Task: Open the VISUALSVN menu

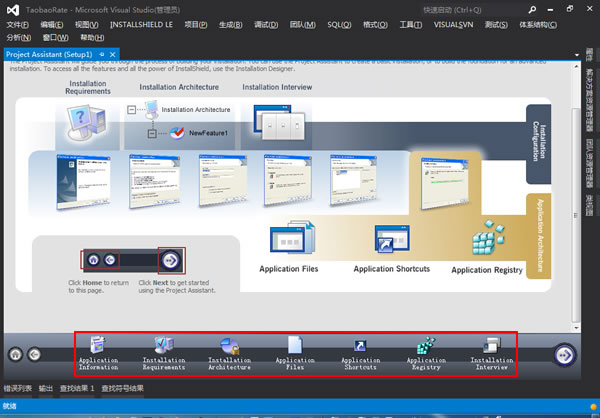Action: [x=453, y=25]
